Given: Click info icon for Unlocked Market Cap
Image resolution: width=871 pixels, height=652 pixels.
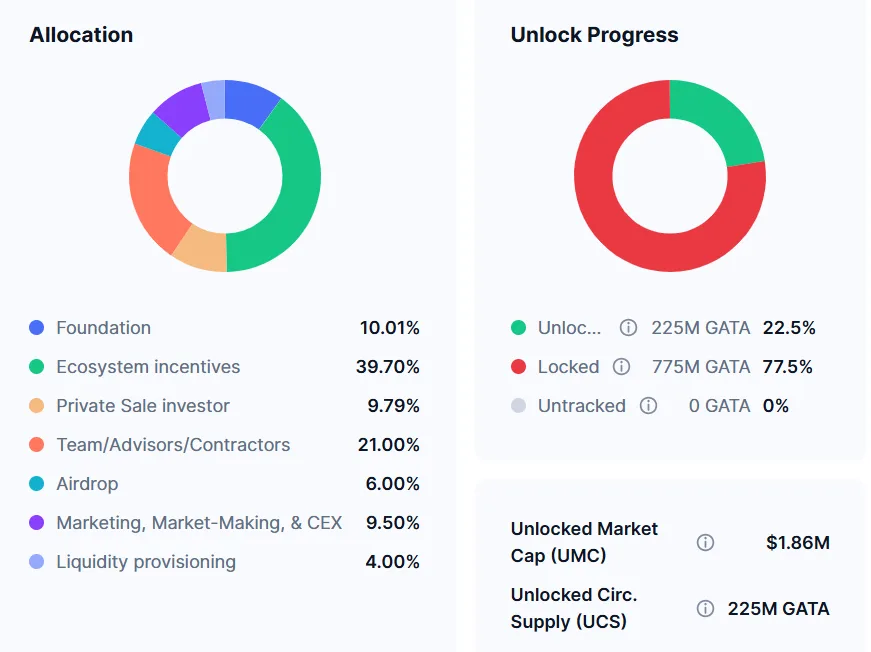Looking at the screenshot, I should coord(705,543).
